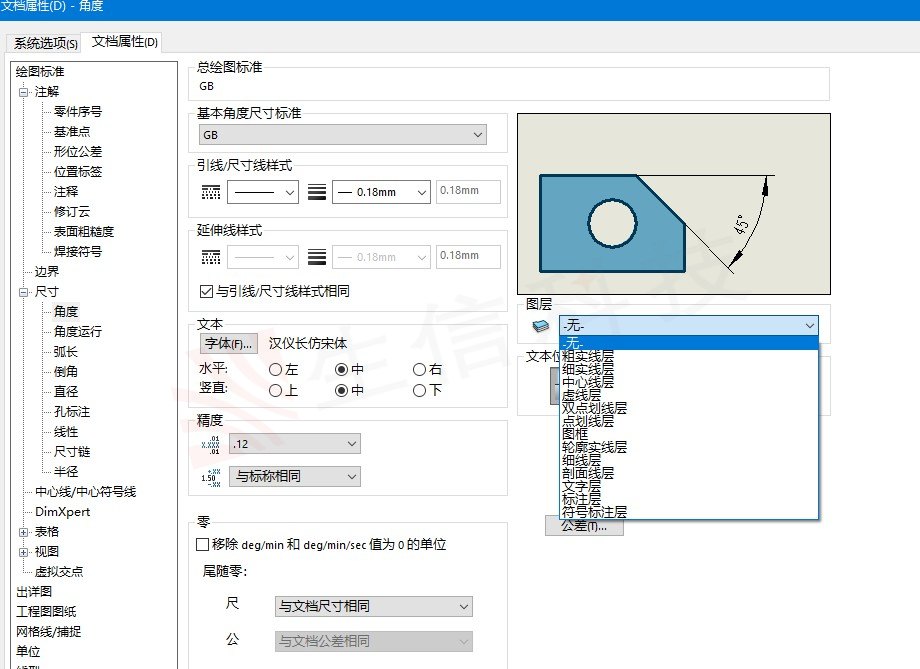Choose 文字层 from layer list
The image size is (920, 669).
coord(689,486)
